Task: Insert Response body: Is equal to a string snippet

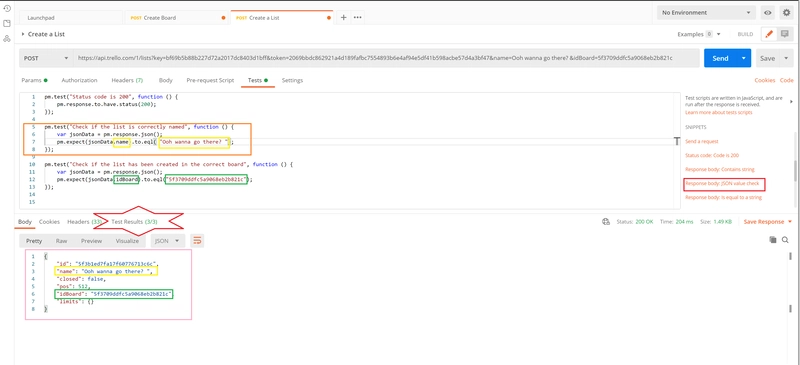Action: (x=723, y=197)
